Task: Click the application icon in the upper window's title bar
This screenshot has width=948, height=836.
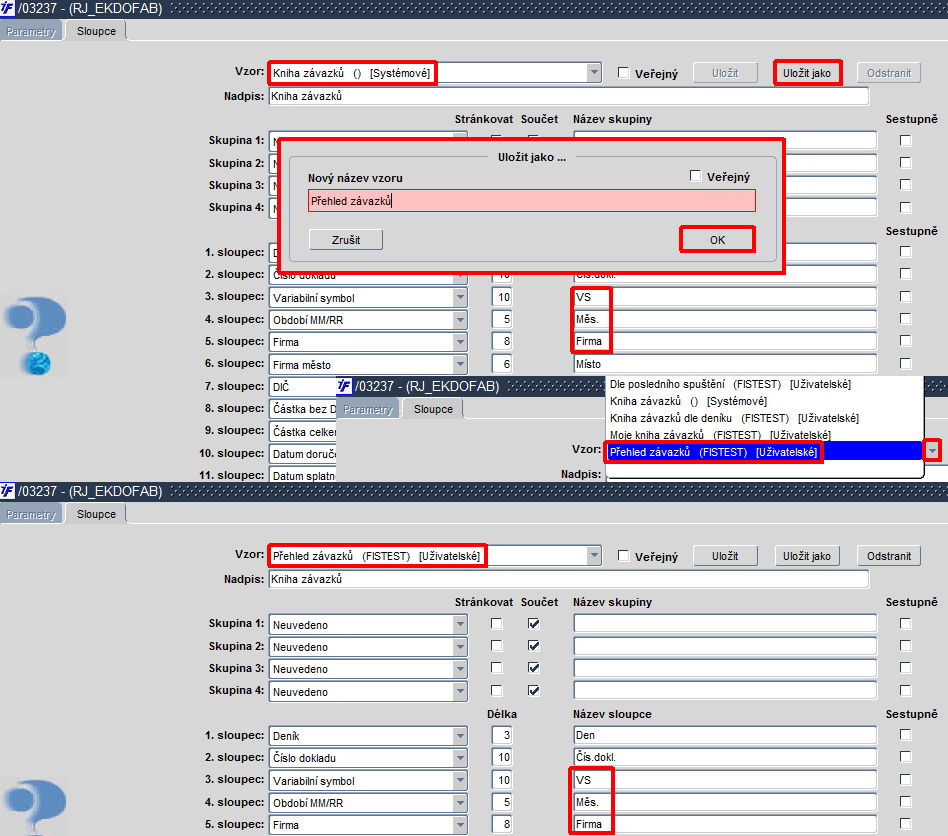Action: [x=7, y=8]
